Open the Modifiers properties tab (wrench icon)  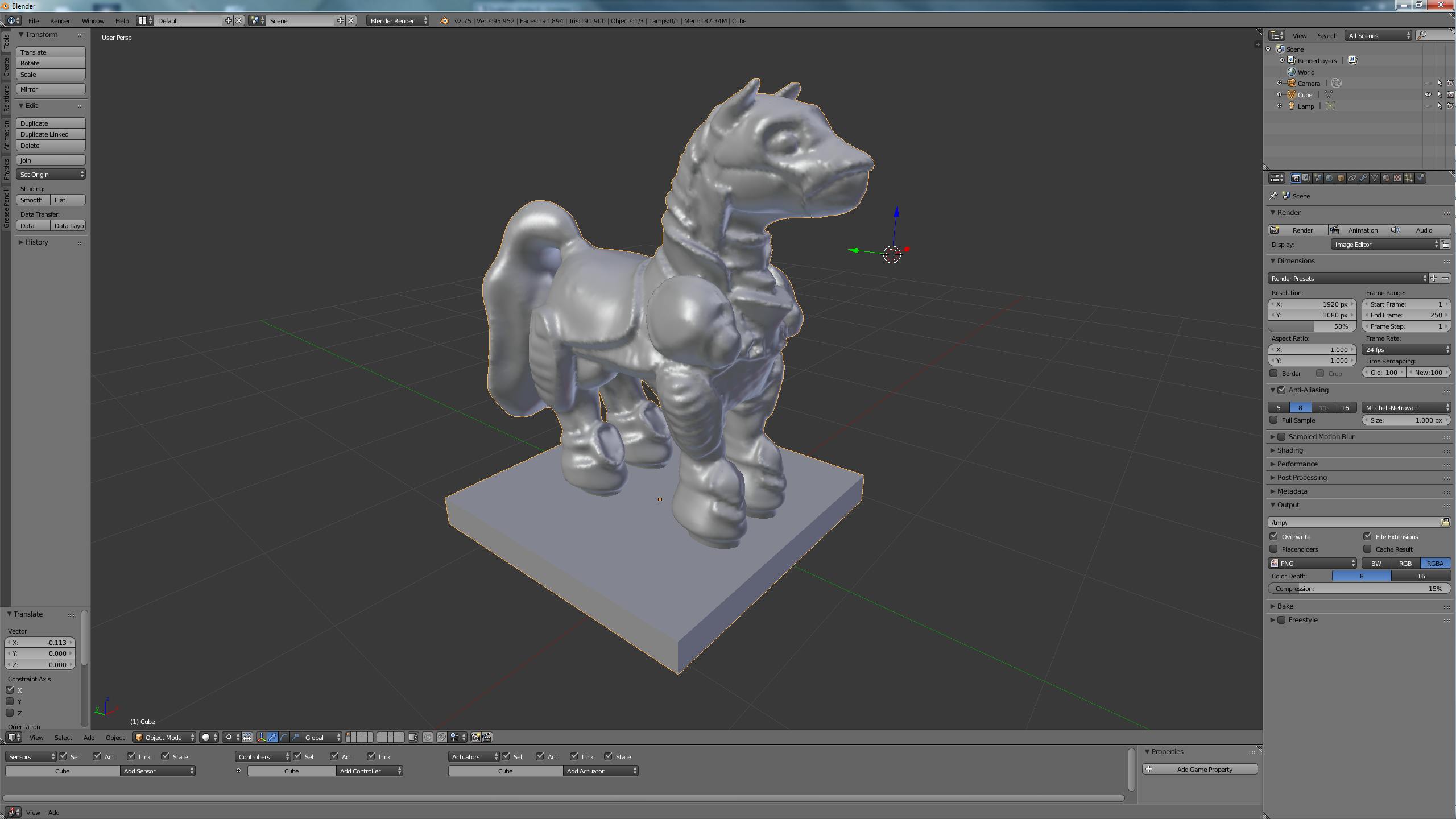(x=1363, y=178)
